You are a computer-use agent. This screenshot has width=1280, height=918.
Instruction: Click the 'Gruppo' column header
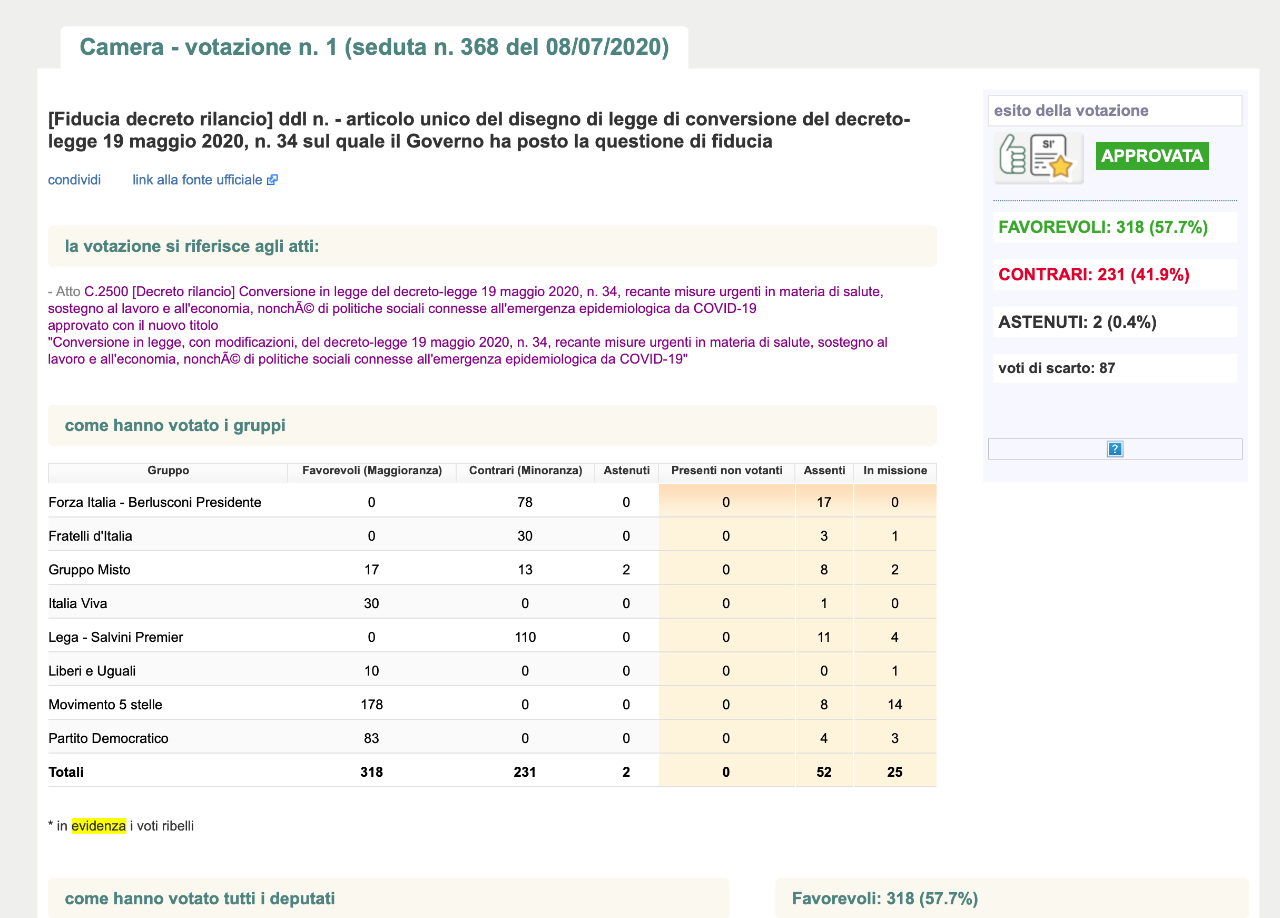pyautogui.click(x=168, y=470)
